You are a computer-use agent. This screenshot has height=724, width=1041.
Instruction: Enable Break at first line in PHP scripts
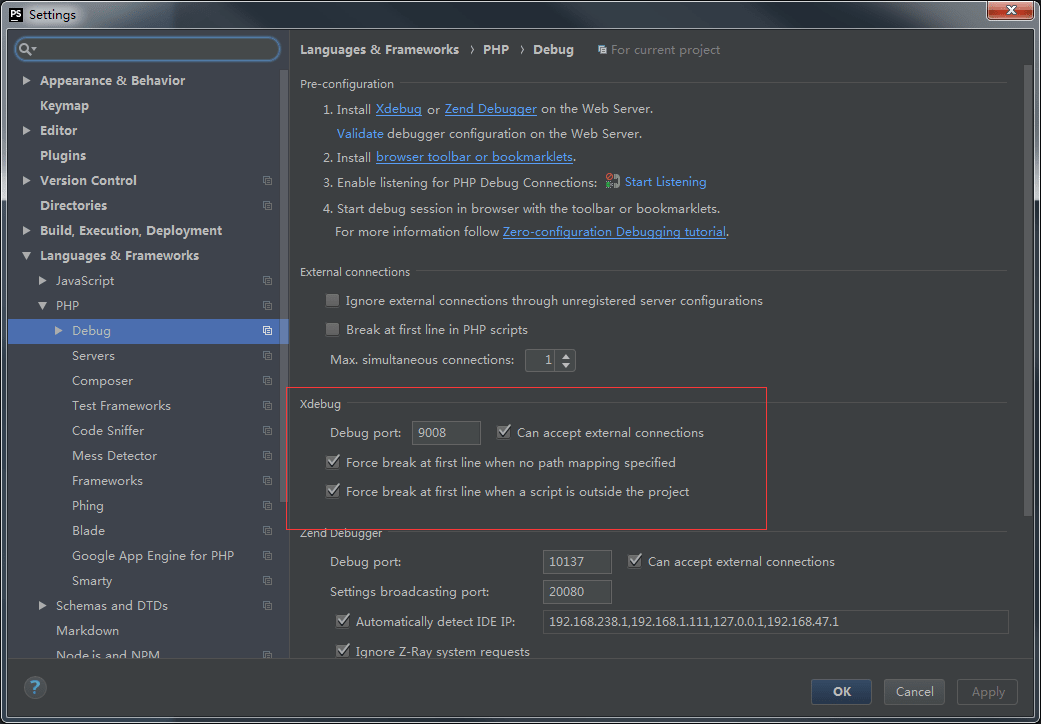332,330
